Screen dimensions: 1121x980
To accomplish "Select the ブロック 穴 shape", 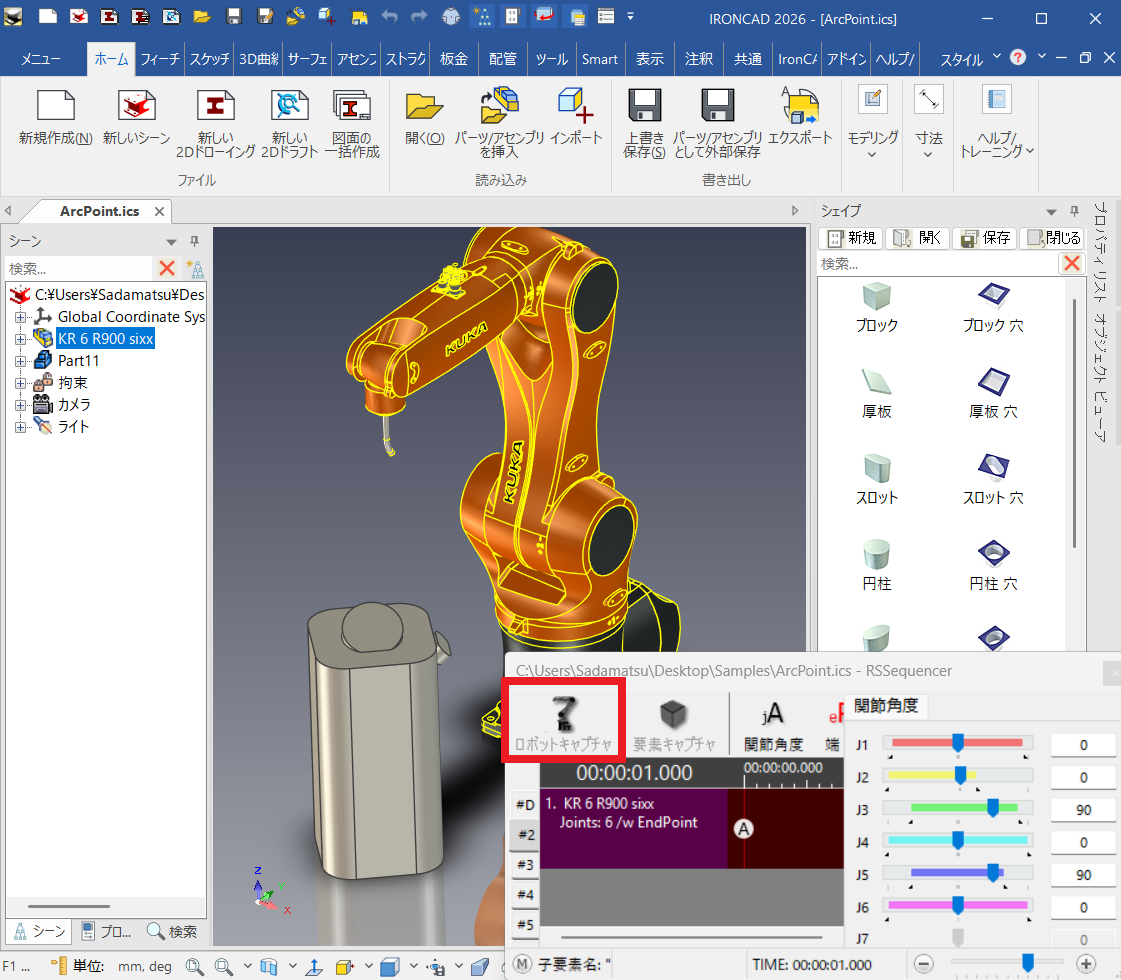I will [x=993, y=307].
